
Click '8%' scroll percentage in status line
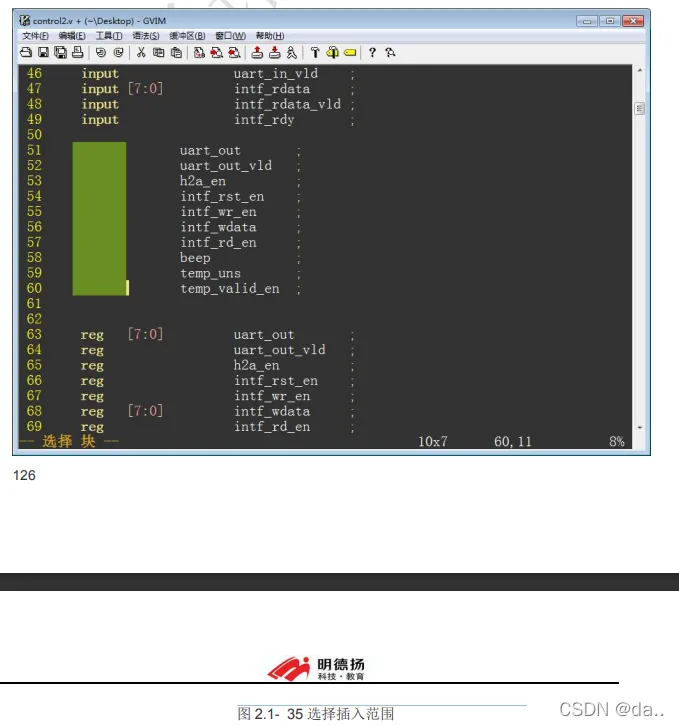click(617, 442)
